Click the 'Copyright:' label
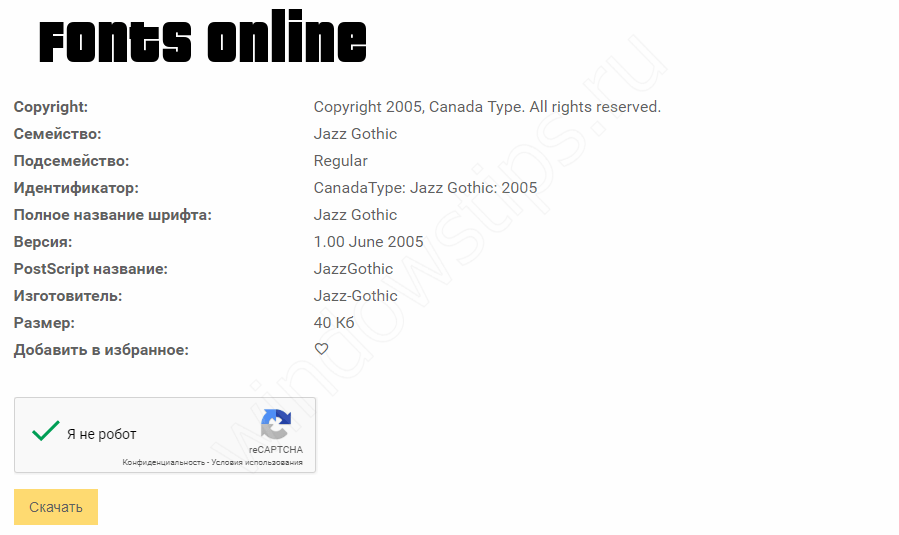Screen dimensions: 899x535 pyautogui.click(x=50, y=107)
